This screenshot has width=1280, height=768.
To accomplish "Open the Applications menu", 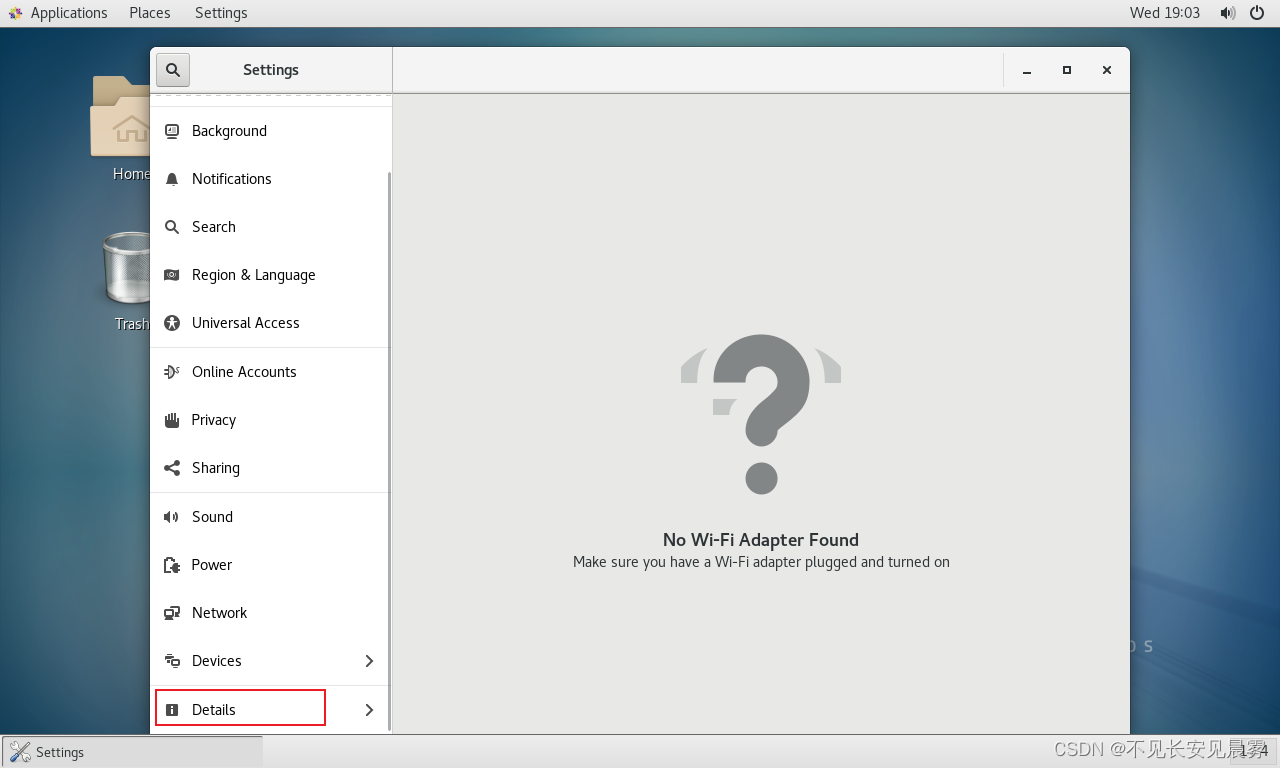I will click(69, 13).
